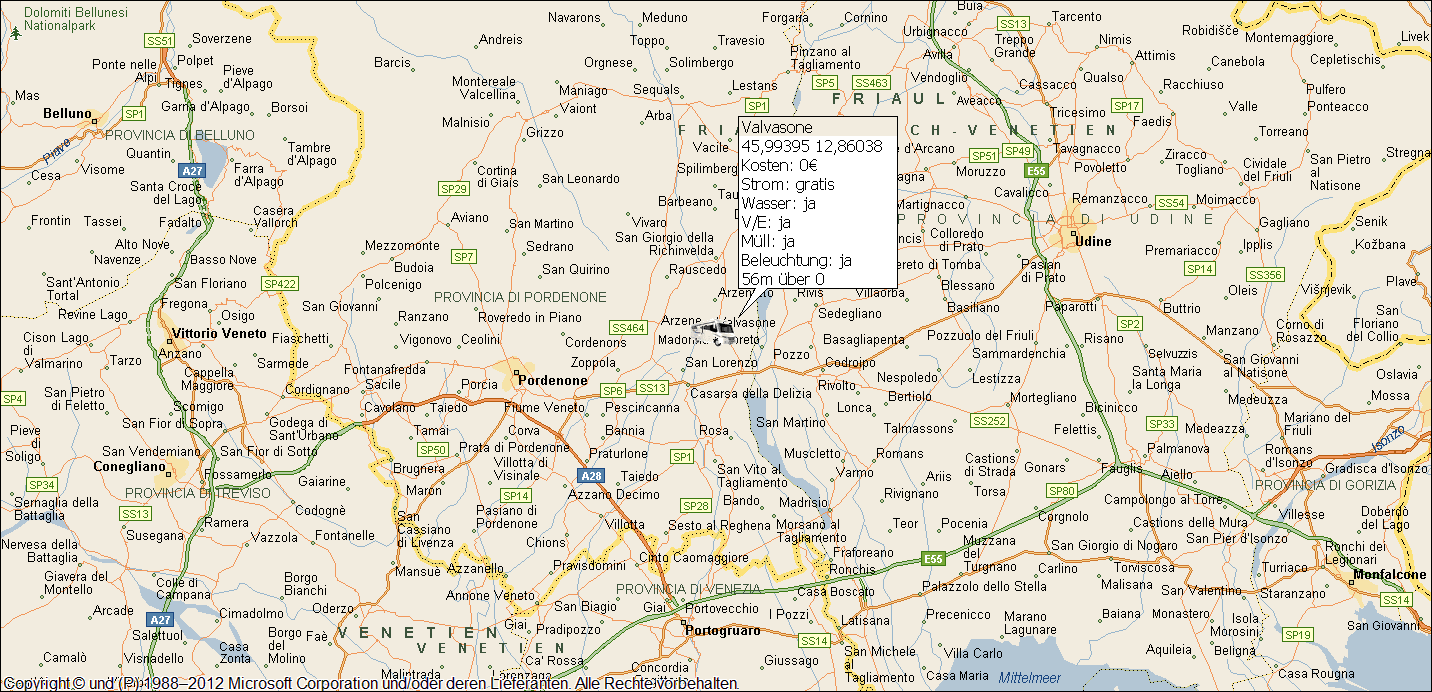Click the SS54 road shield
This screenshot has height=692, width=1432.
tap(1171, 203)
